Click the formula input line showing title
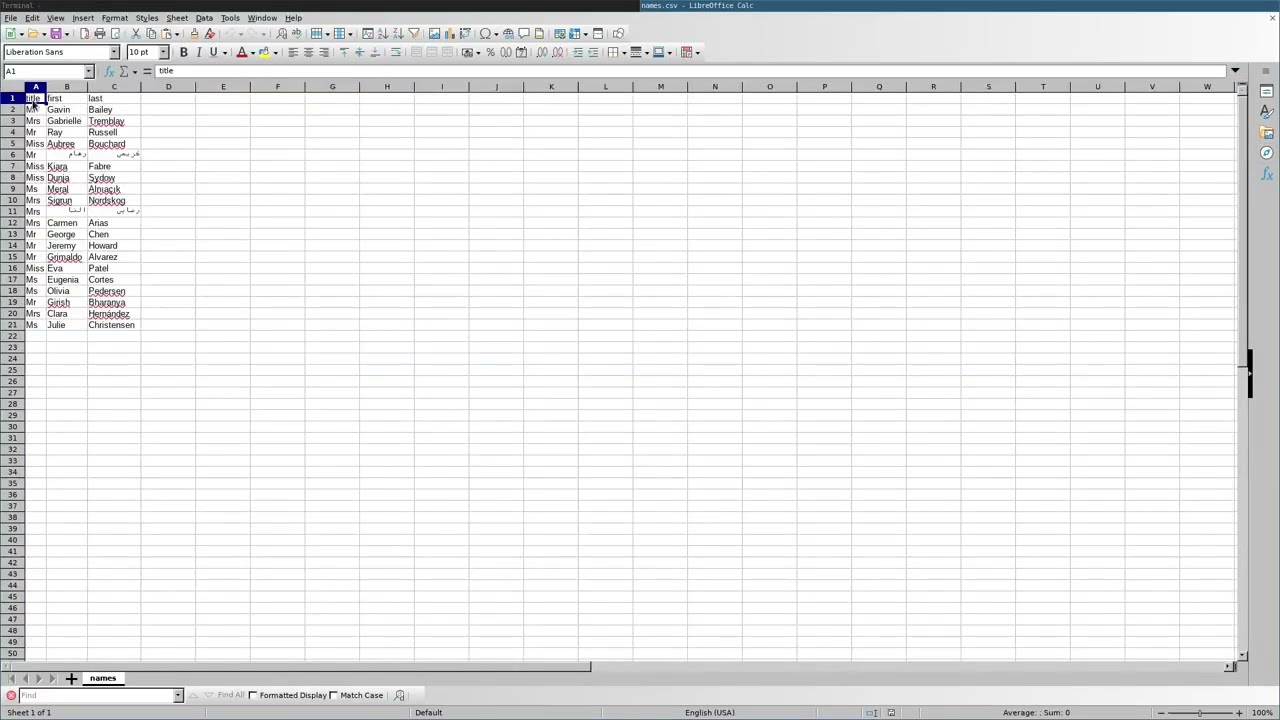This screenshot has height=720, width=1280. pyautogui.click(x=690, y=71)
